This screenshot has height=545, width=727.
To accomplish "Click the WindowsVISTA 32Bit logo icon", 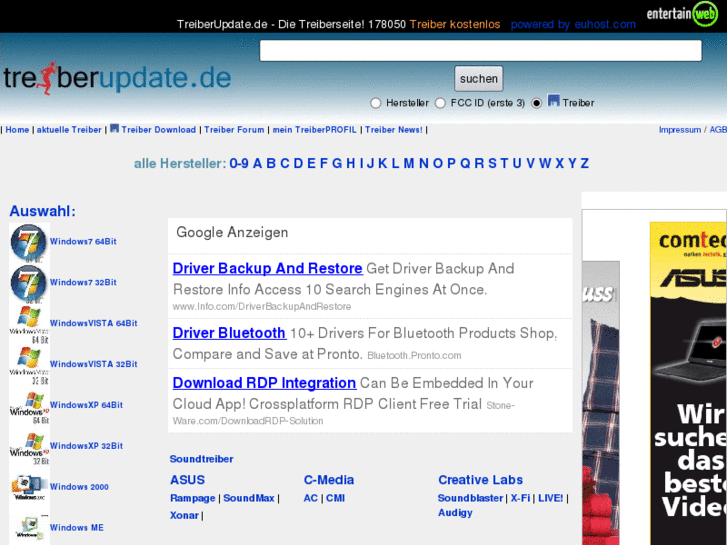I will click(x=29, y=365).
